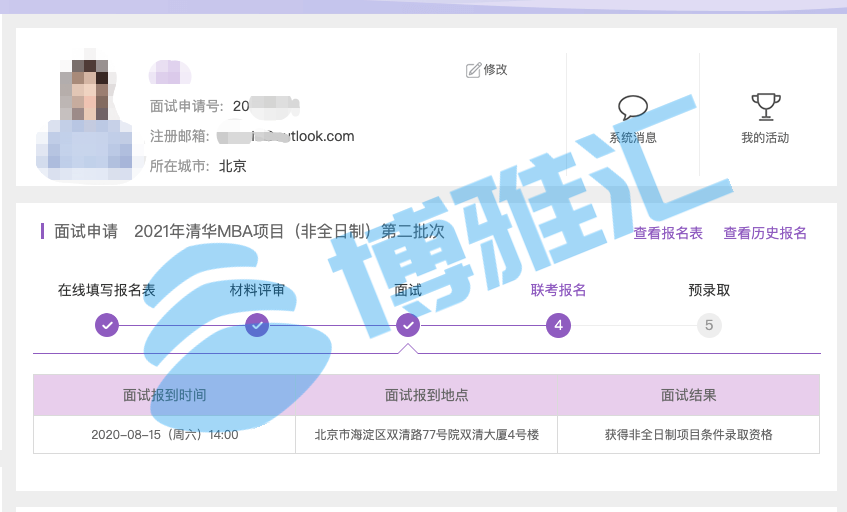Image resolution: width=847 pixels, height=512 pixels.
Task: Click the 系统消息 text label
Action: point(633,138)
